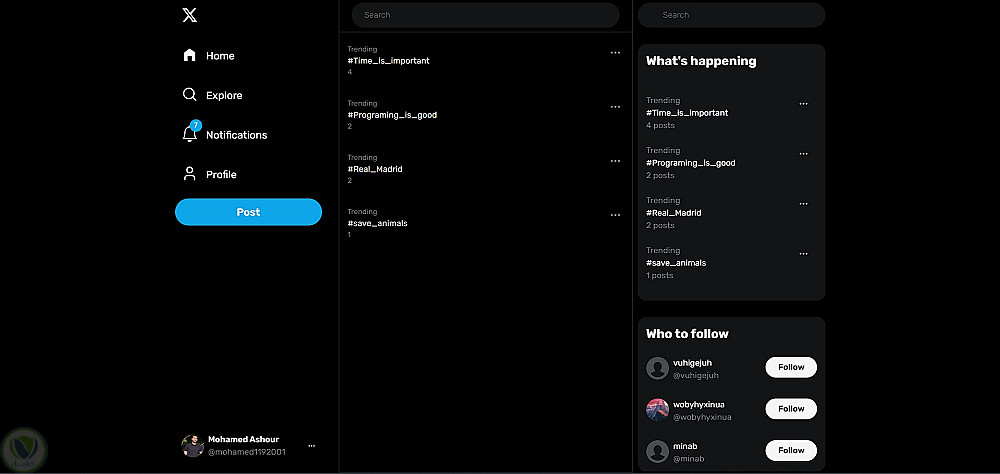Follow the user wobyhyxinua
Image resolution: width=1000 pixels, height=474 pixels.
click(x=791, y=409)
